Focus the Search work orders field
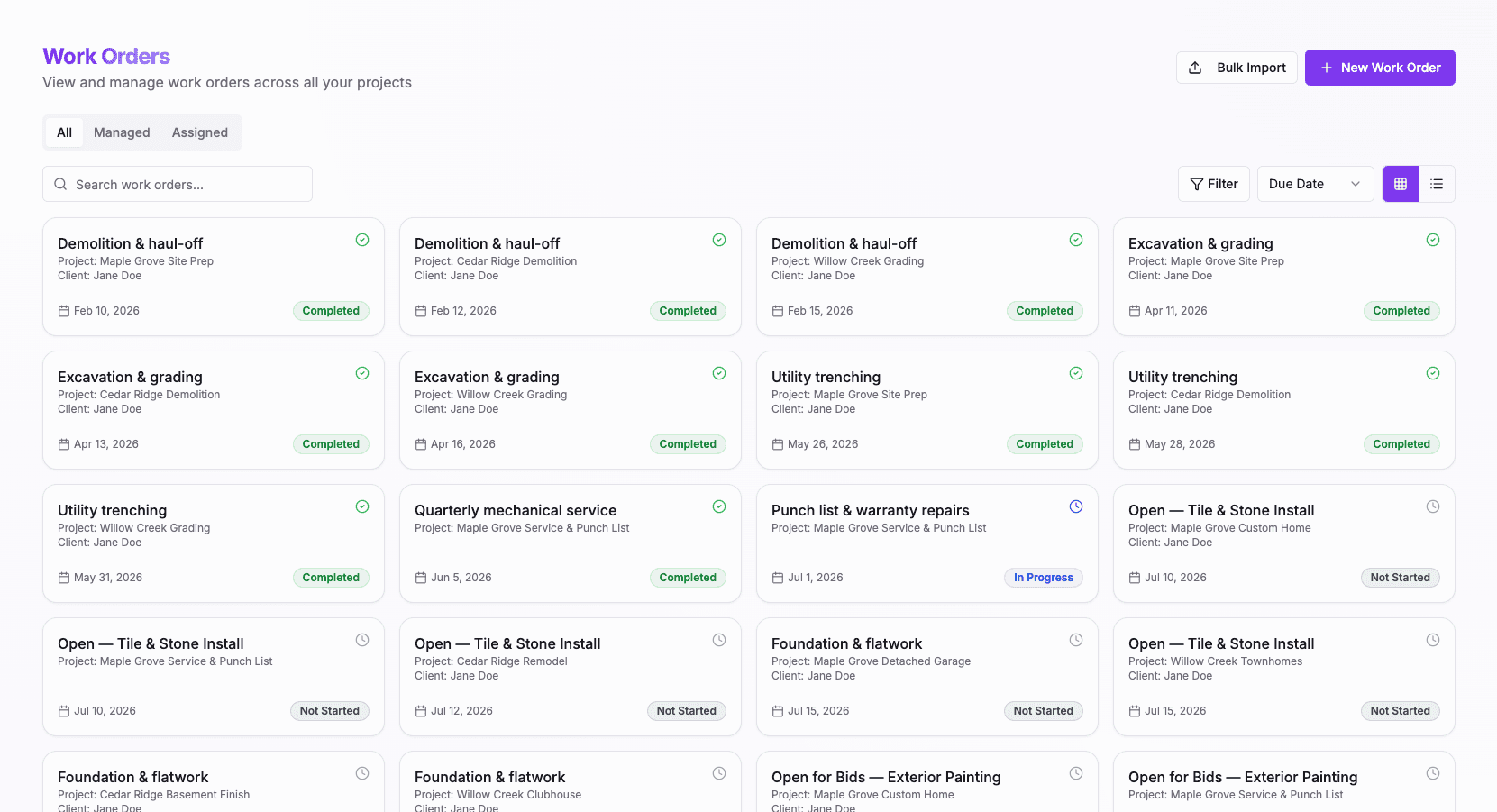This screenshot has height=812, width=1497. (x=178, y=184)
